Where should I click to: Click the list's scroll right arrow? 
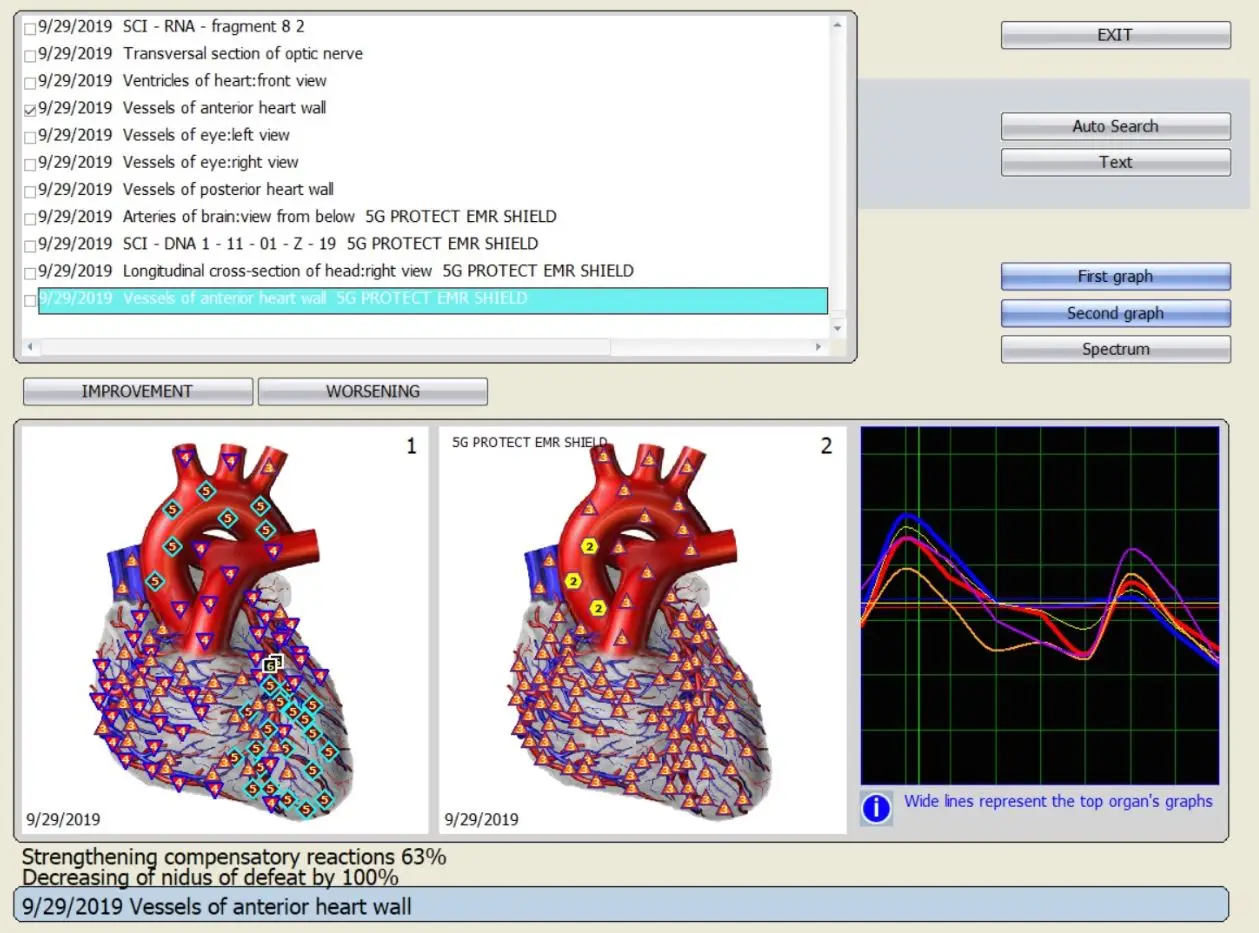click(x=819, y=346)
